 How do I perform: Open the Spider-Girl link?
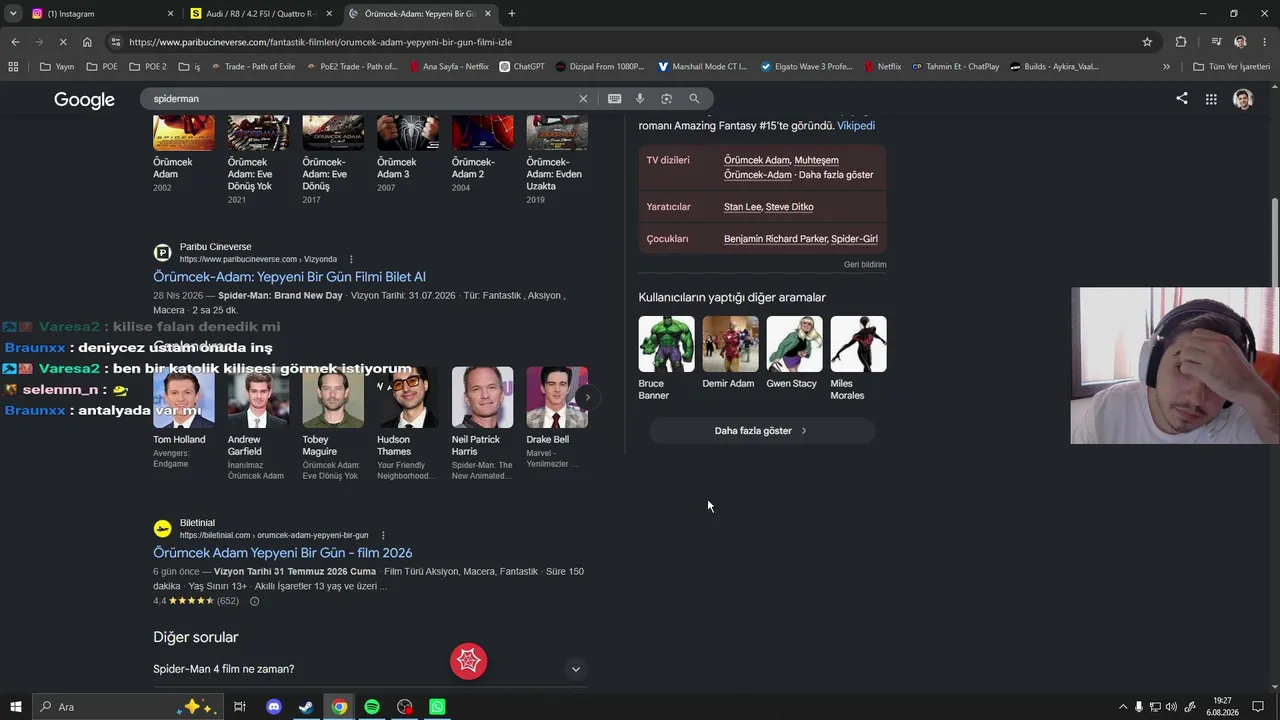pos(854,239)
